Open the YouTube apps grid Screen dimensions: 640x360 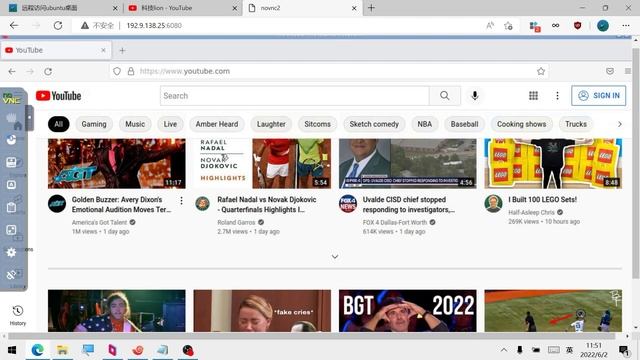533,96
